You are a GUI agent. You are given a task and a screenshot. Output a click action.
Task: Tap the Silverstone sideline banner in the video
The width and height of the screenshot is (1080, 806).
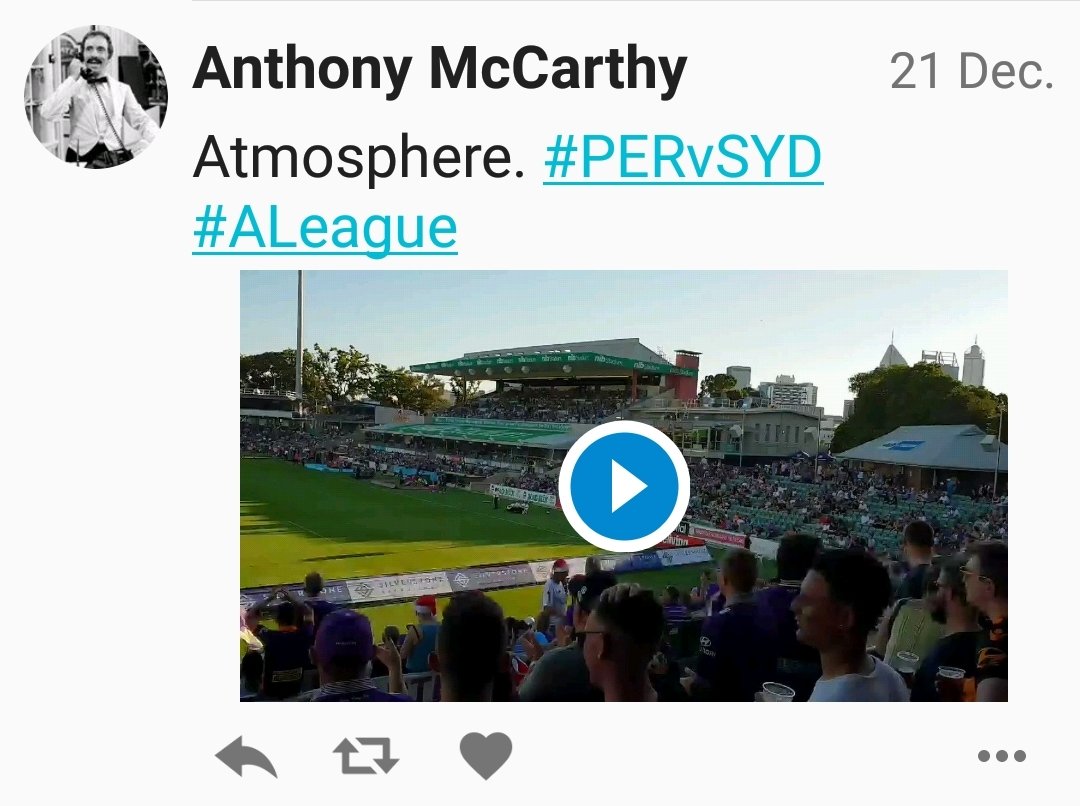click(399, 587)
